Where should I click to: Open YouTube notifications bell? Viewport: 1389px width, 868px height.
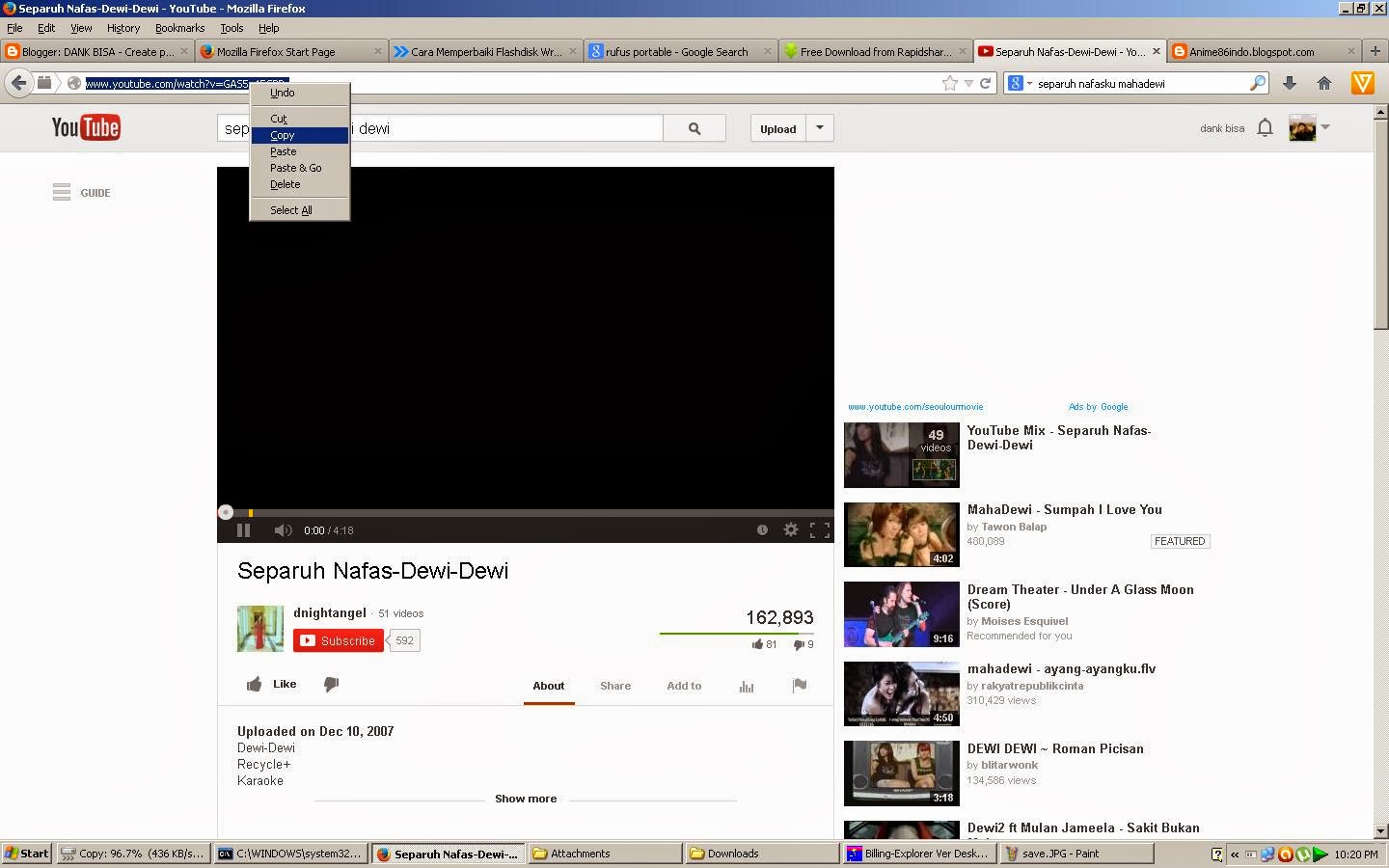[1265, 127]
